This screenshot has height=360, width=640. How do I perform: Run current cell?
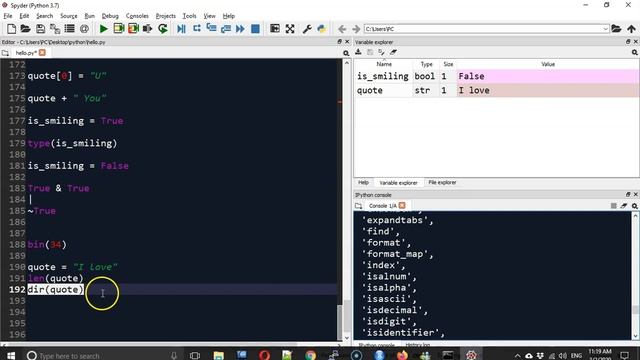[118, 29]
